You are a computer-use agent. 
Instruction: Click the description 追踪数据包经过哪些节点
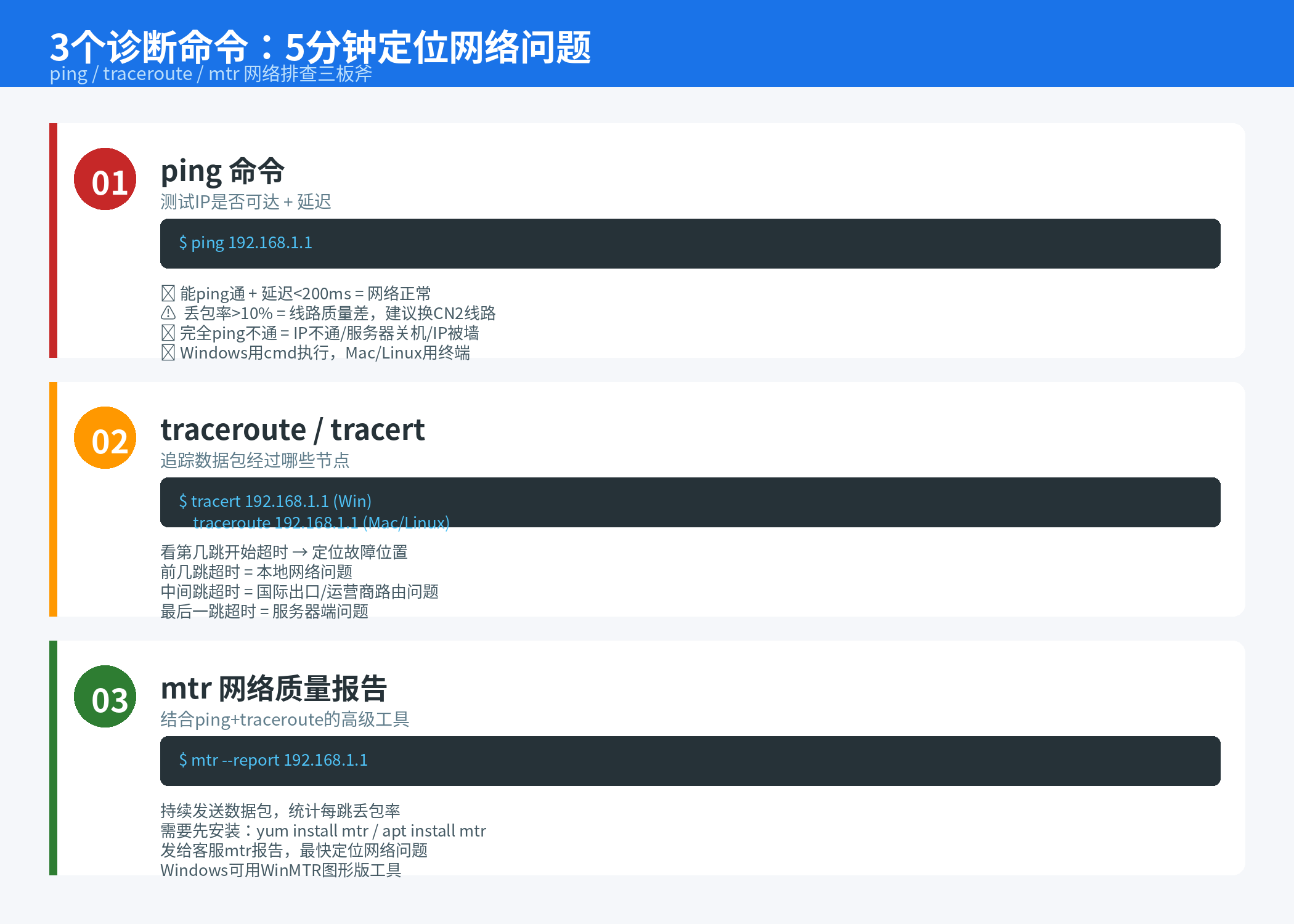tap(255, 460)
